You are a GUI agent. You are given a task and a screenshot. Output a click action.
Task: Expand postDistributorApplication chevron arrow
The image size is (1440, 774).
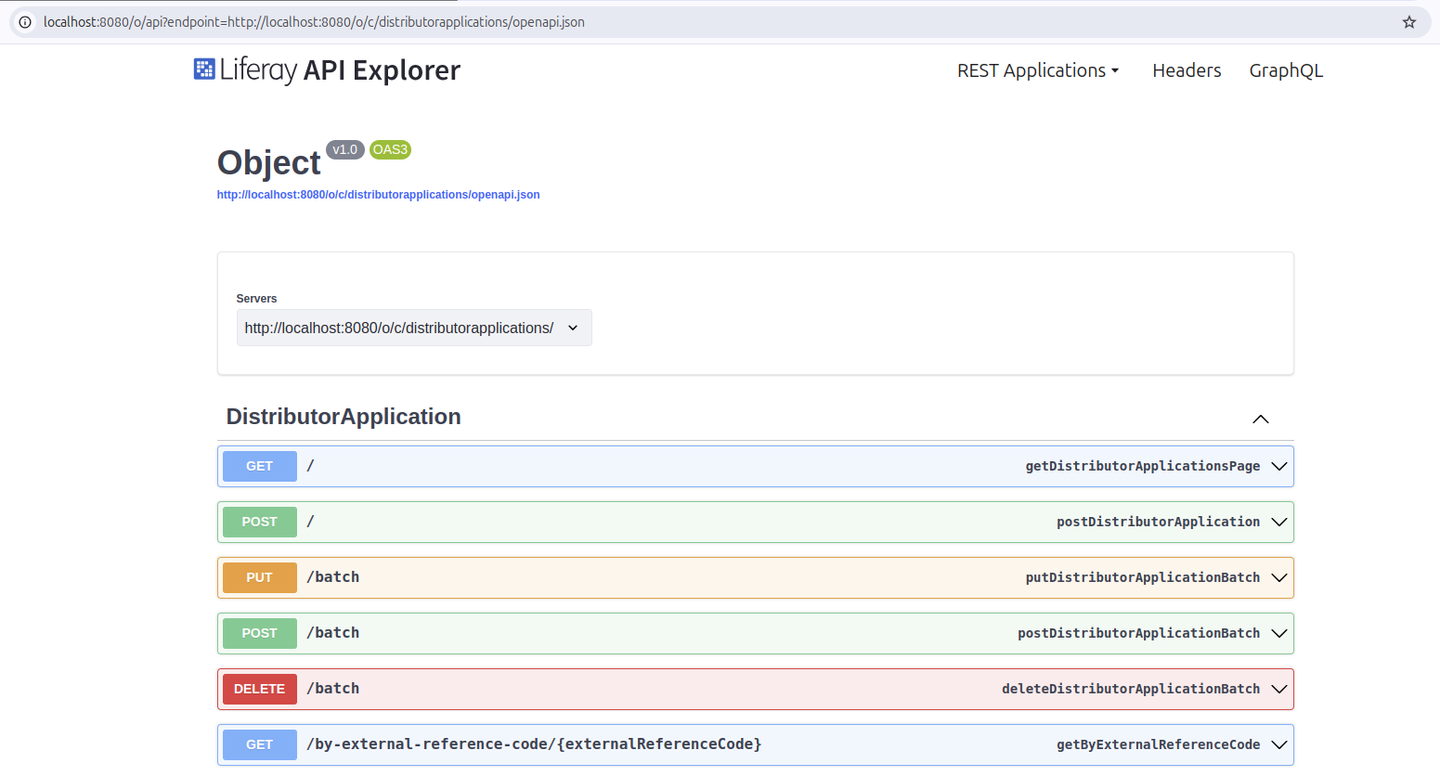1278,522
